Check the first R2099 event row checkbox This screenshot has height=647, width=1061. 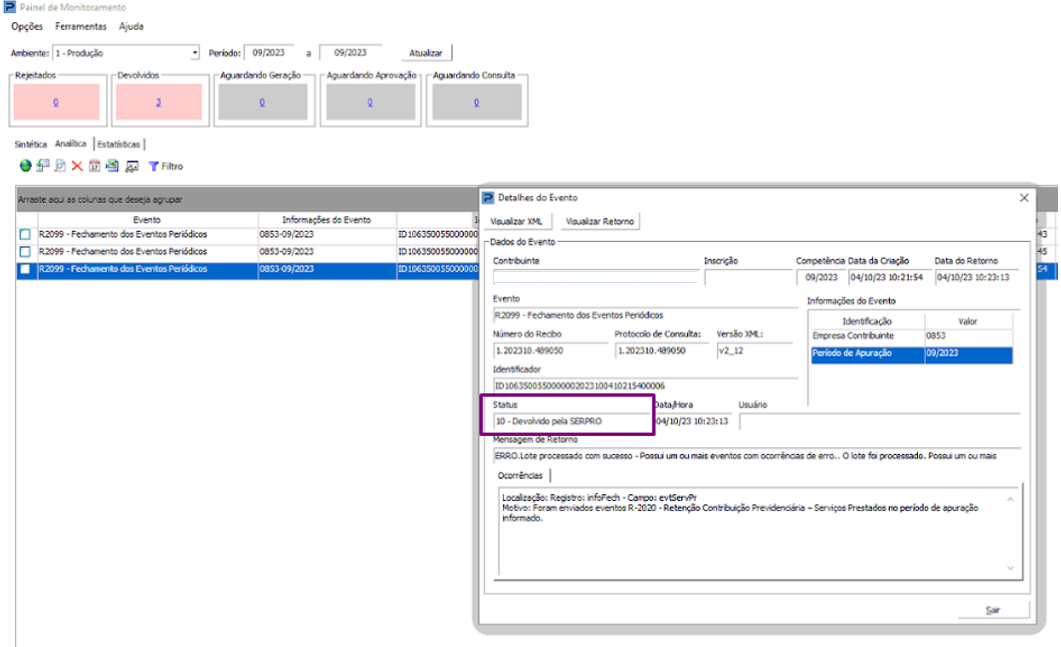click(x=25, y=235)
